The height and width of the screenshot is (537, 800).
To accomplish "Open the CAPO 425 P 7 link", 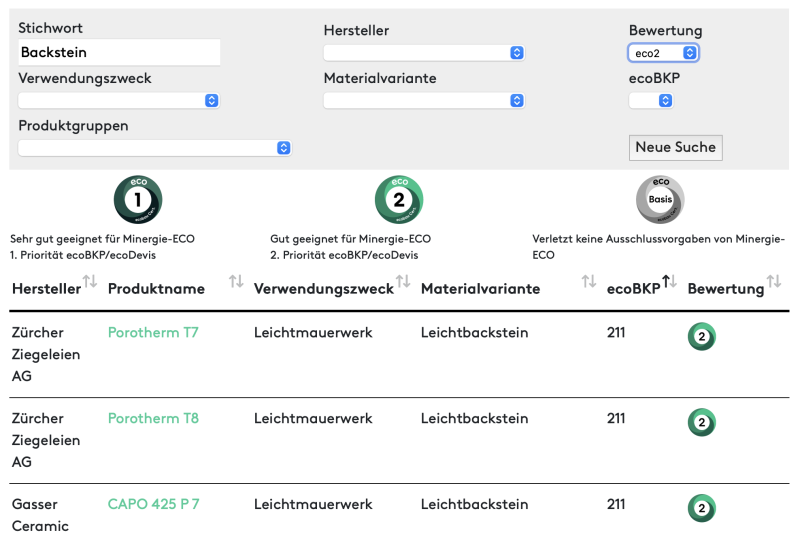I will coord(154,504).
